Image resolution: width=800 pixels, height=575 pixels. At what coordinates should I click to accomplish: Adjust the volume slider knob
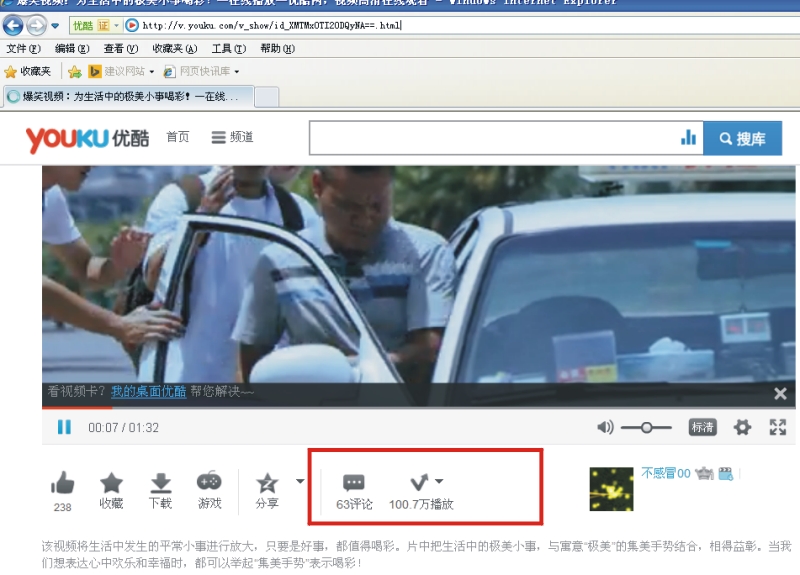pyautogui.click(x=647, y=427)
